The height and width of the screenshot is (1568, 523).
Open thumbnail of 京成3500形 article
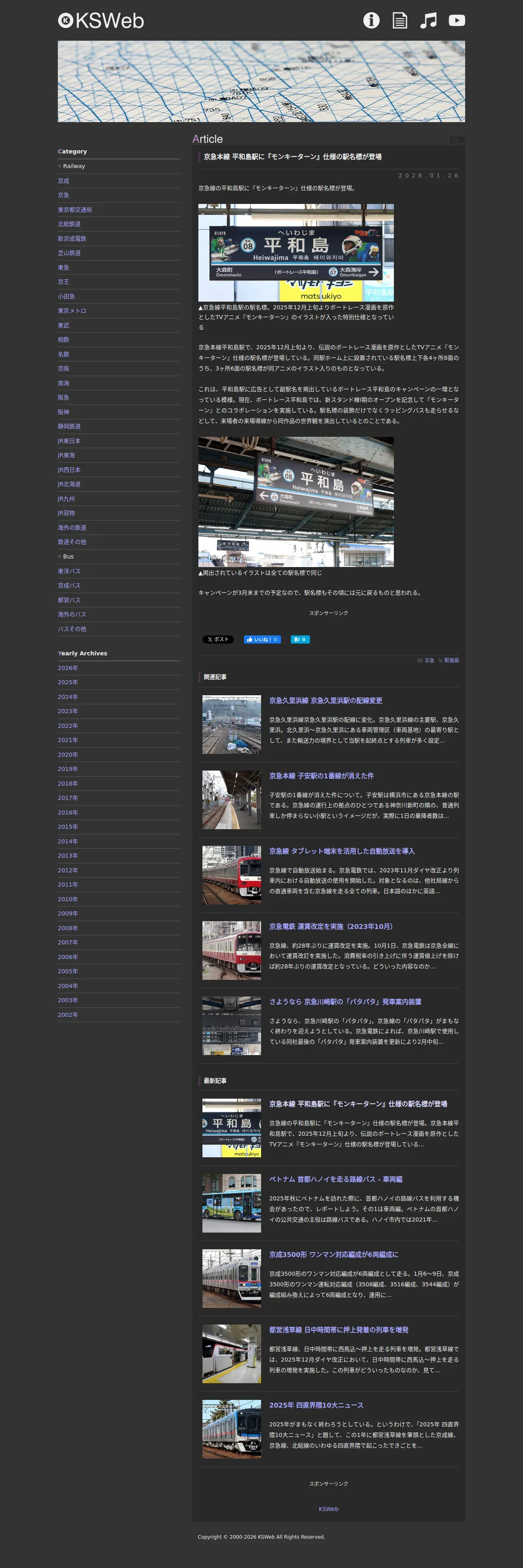[x=231, y=1278]
